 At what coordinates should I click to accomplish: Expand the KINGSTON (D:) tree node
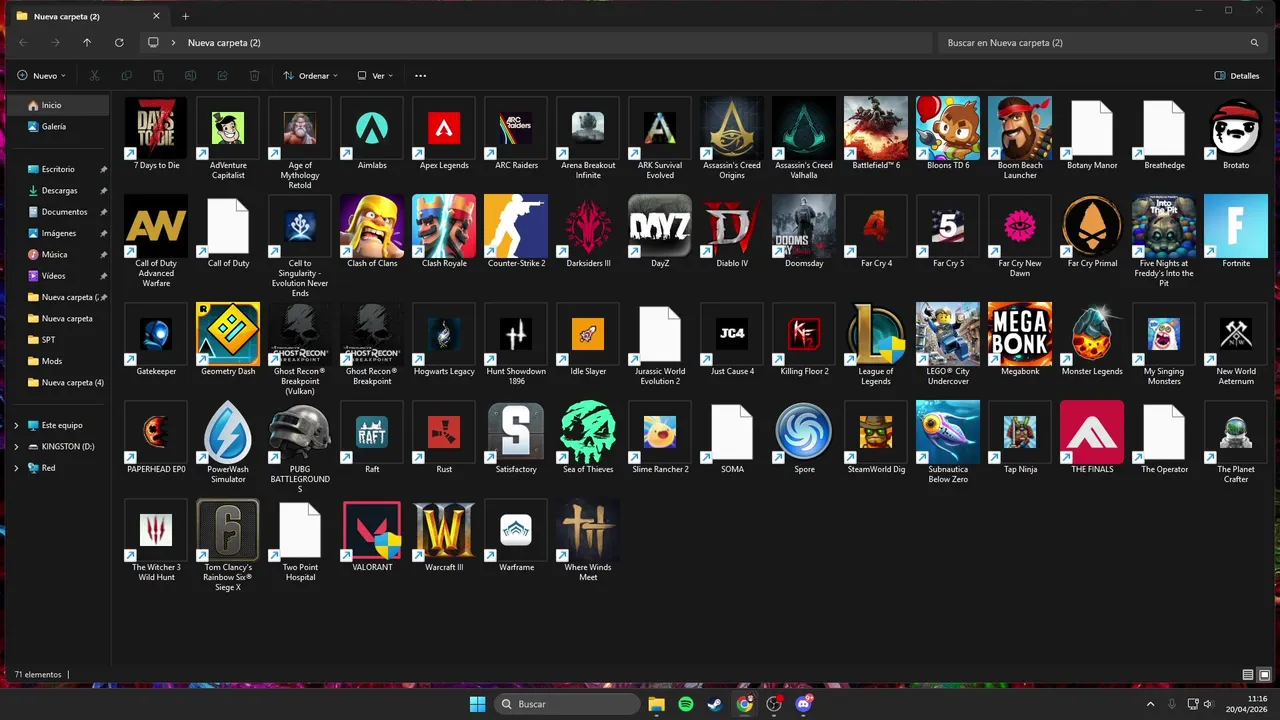point(16,446)
